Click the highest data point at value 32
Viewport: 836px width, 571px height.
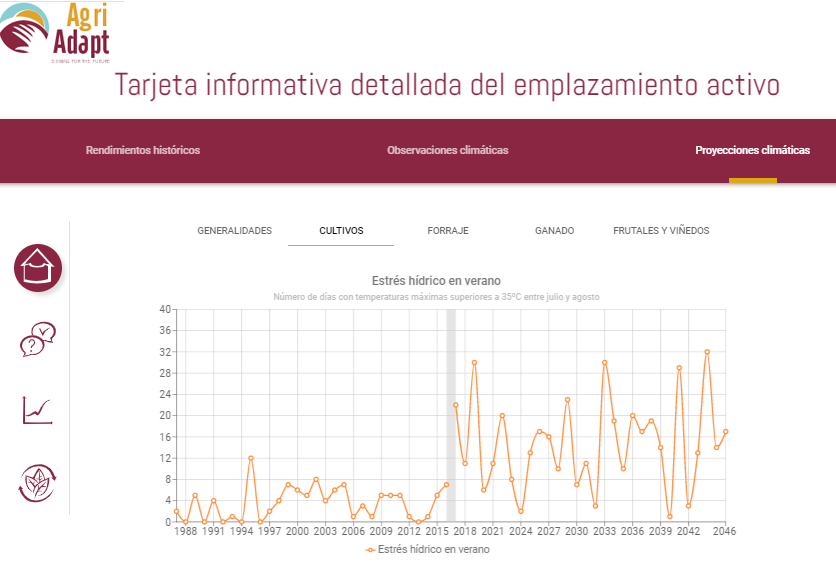pos(707,352)
